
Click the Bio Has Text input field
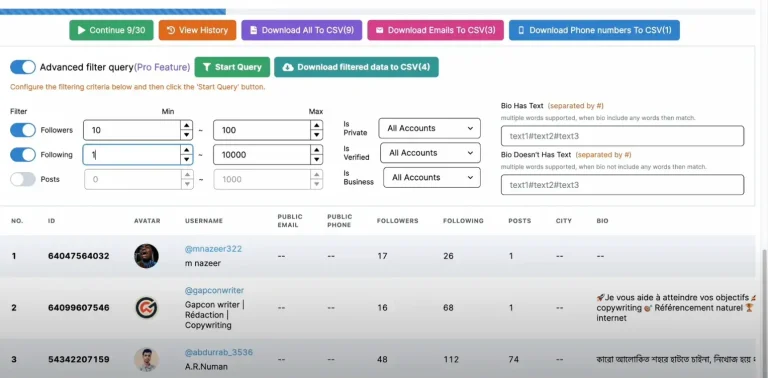point(622,136)
